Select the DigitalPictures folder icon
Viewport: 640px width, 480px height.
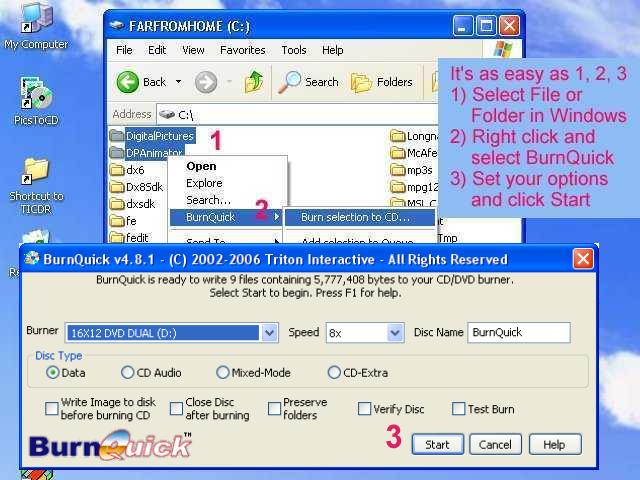coord(117,136)
